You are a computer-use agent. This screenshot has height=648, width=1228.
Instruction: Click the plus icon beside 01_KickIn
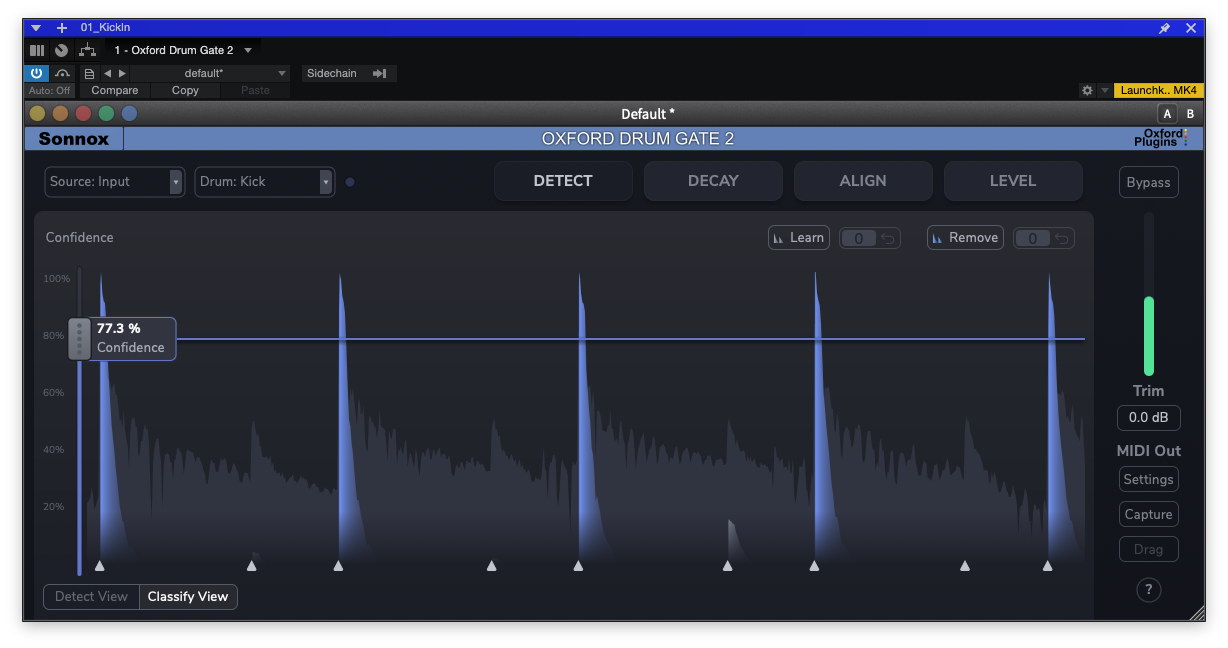point(62,28)
